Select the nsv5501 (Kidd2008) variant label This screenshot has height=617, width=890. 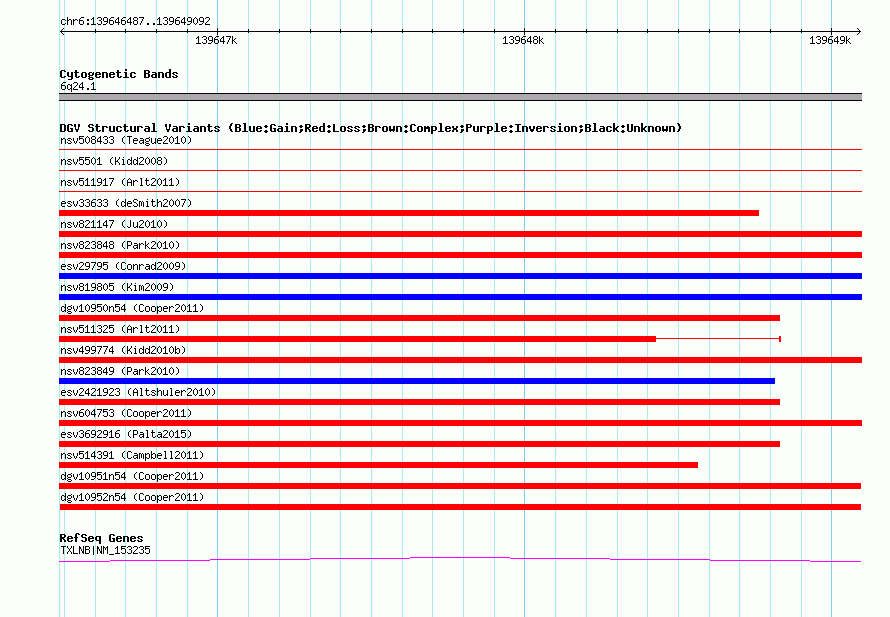[114, 161]
